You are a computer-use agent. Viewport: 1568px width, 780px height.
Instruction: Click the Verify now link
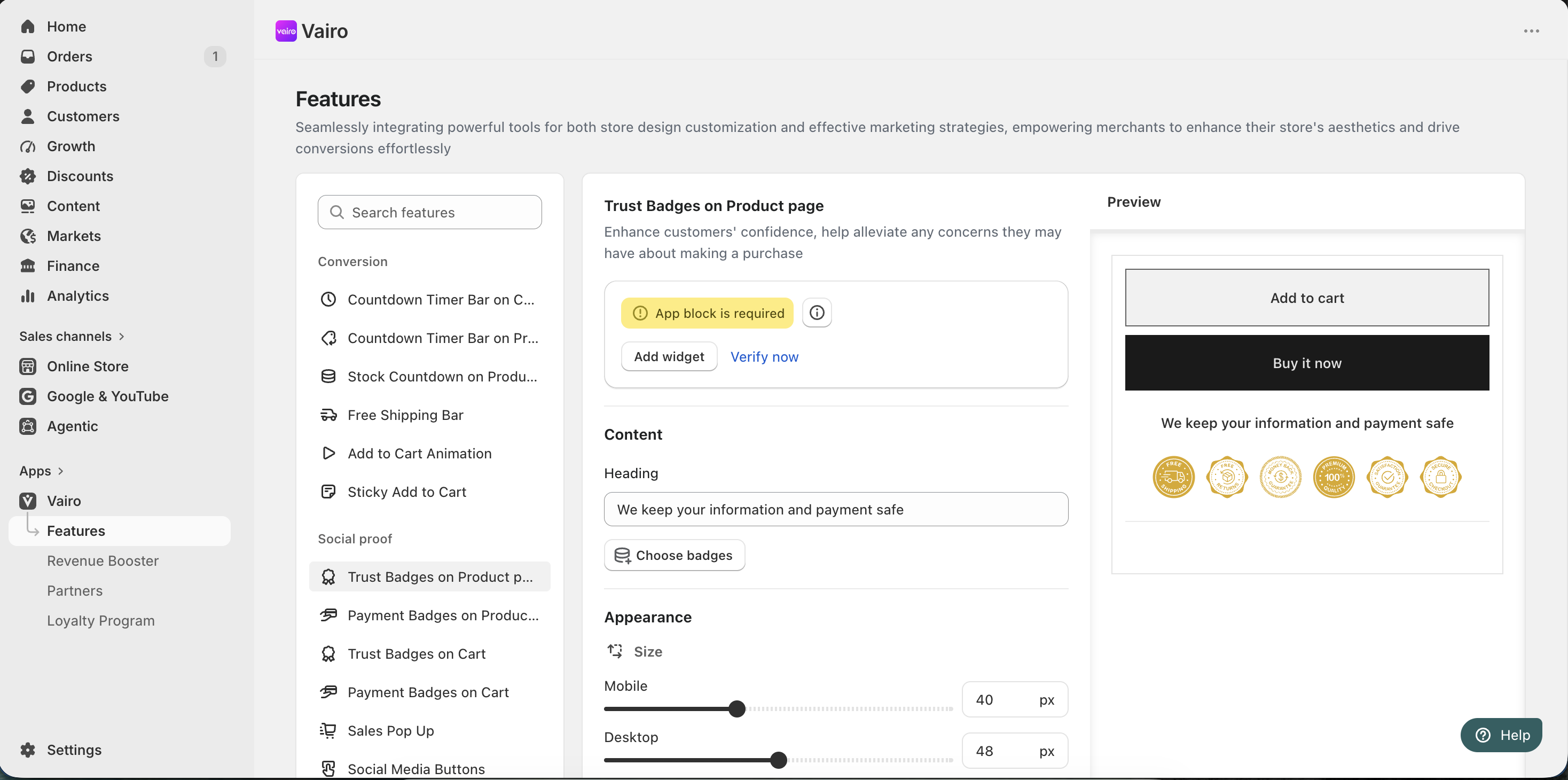coord(765,357)
